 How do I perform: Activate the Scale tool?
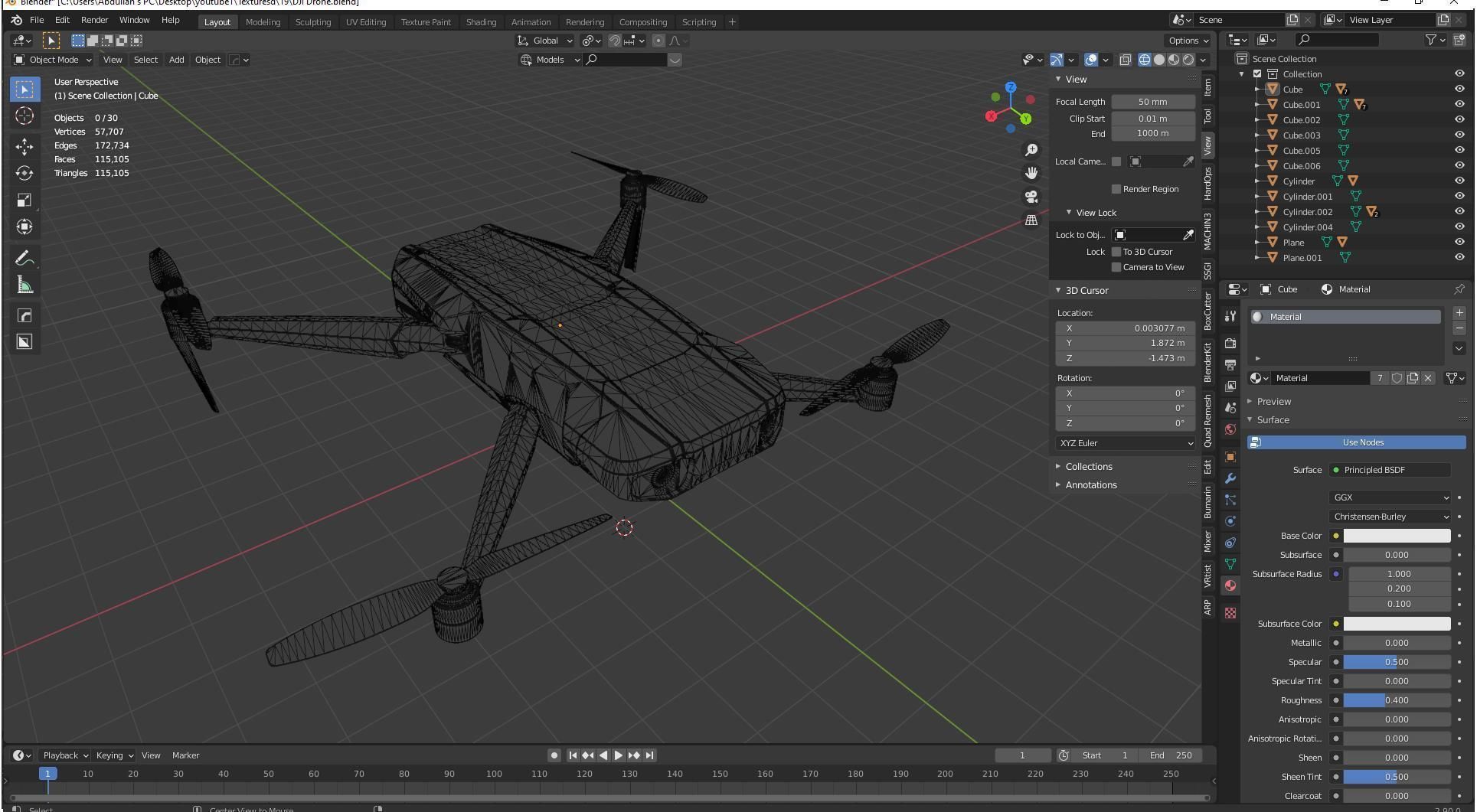pos(25,200)
